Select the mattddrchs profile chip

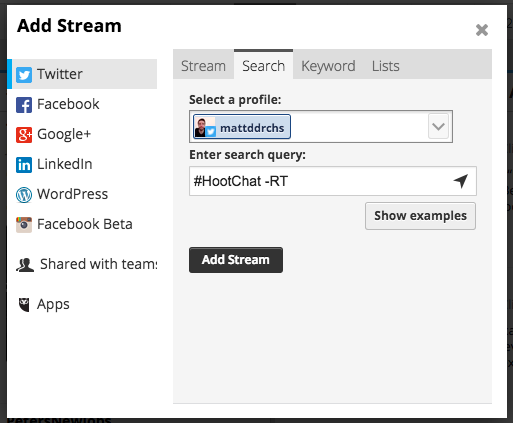242,127
